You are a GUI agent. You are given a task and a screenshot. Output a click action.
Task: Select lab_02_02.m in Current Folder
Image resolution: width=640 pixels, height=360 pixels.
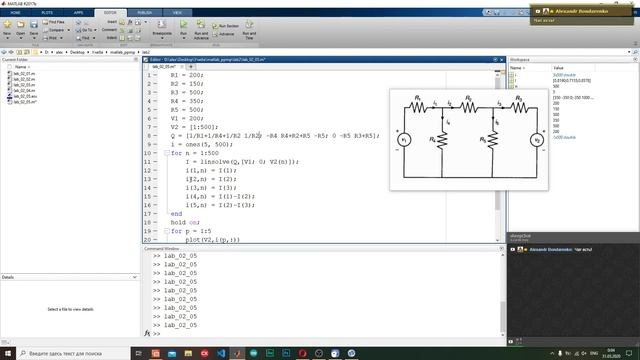24,79
